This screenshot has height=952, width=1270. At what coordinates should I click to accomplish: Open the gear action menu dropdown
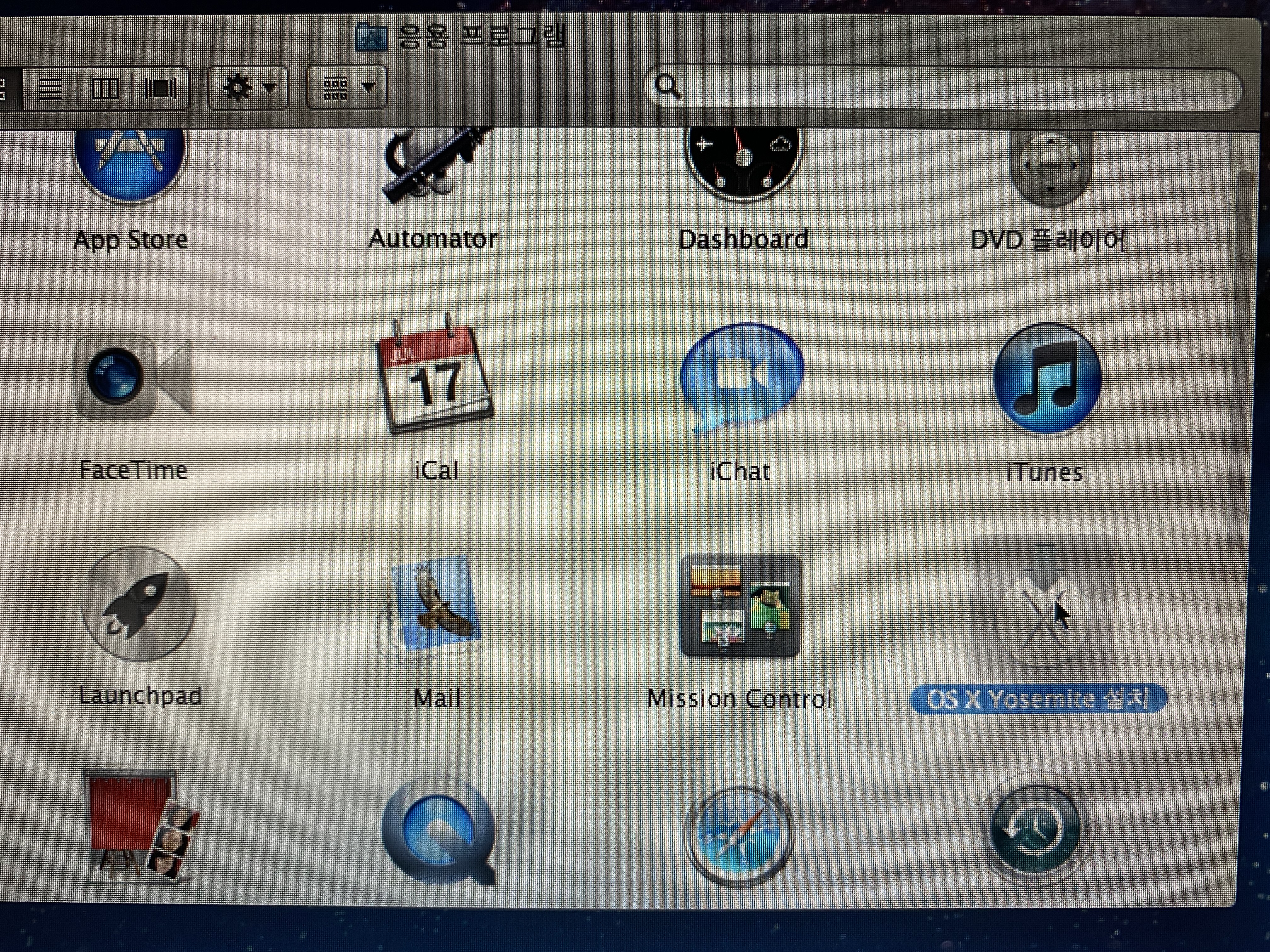248,88
